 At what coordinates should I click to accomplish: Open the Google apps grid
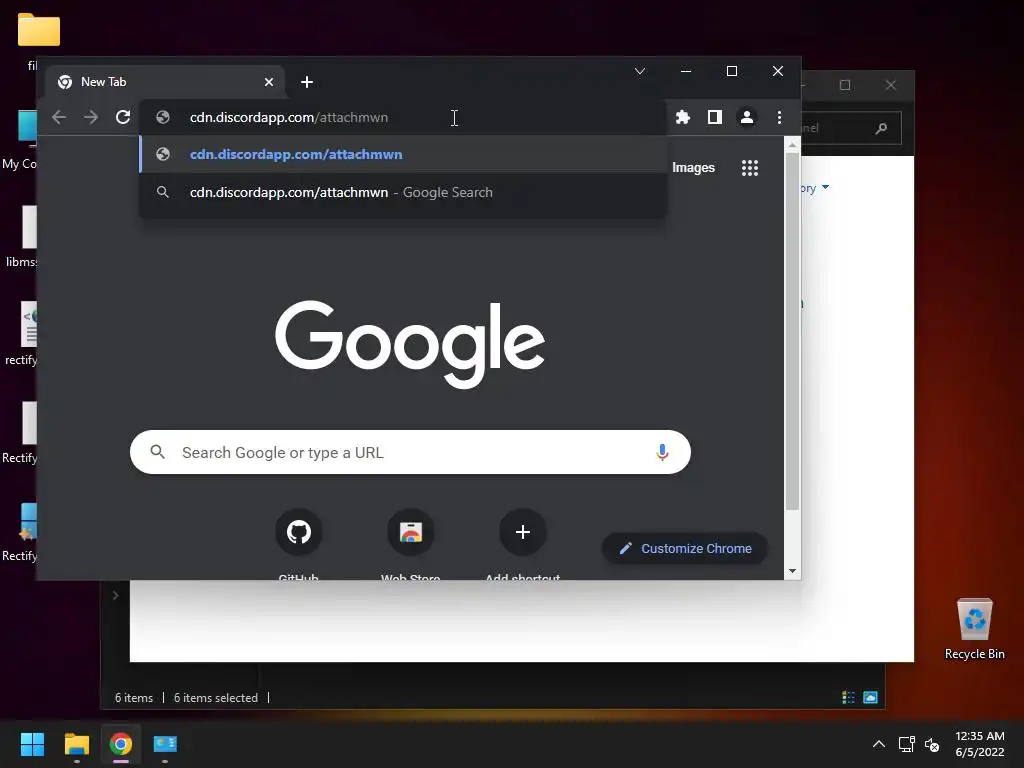(x=750, y=168)
